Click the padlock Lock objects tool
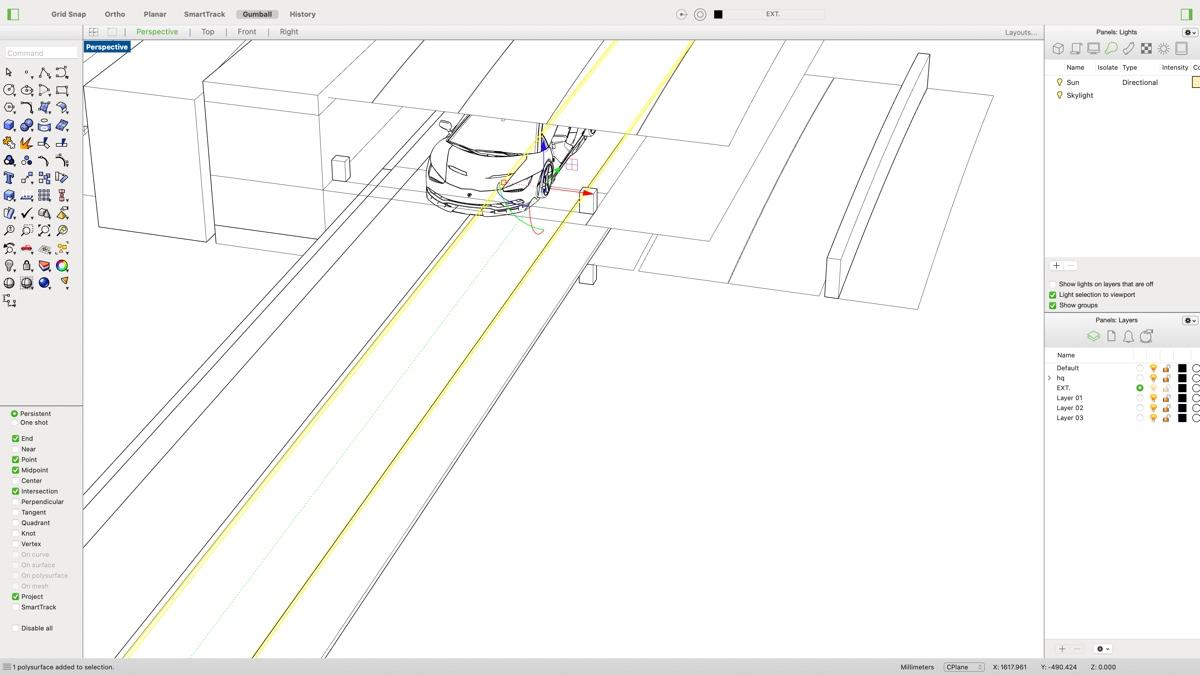1200x675 pixels. (27, 265)
